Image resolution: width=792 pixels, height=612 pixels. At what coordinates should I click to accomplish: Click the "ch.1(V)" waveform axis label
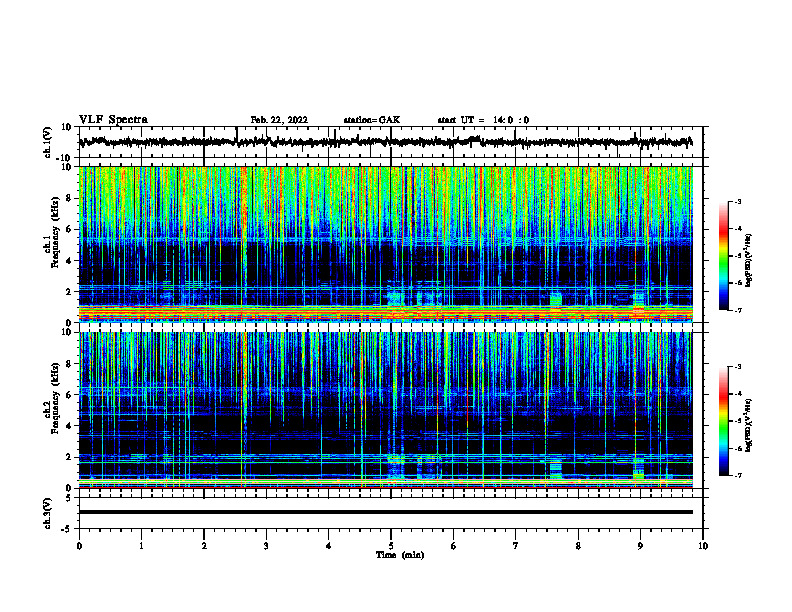(48, 142)
